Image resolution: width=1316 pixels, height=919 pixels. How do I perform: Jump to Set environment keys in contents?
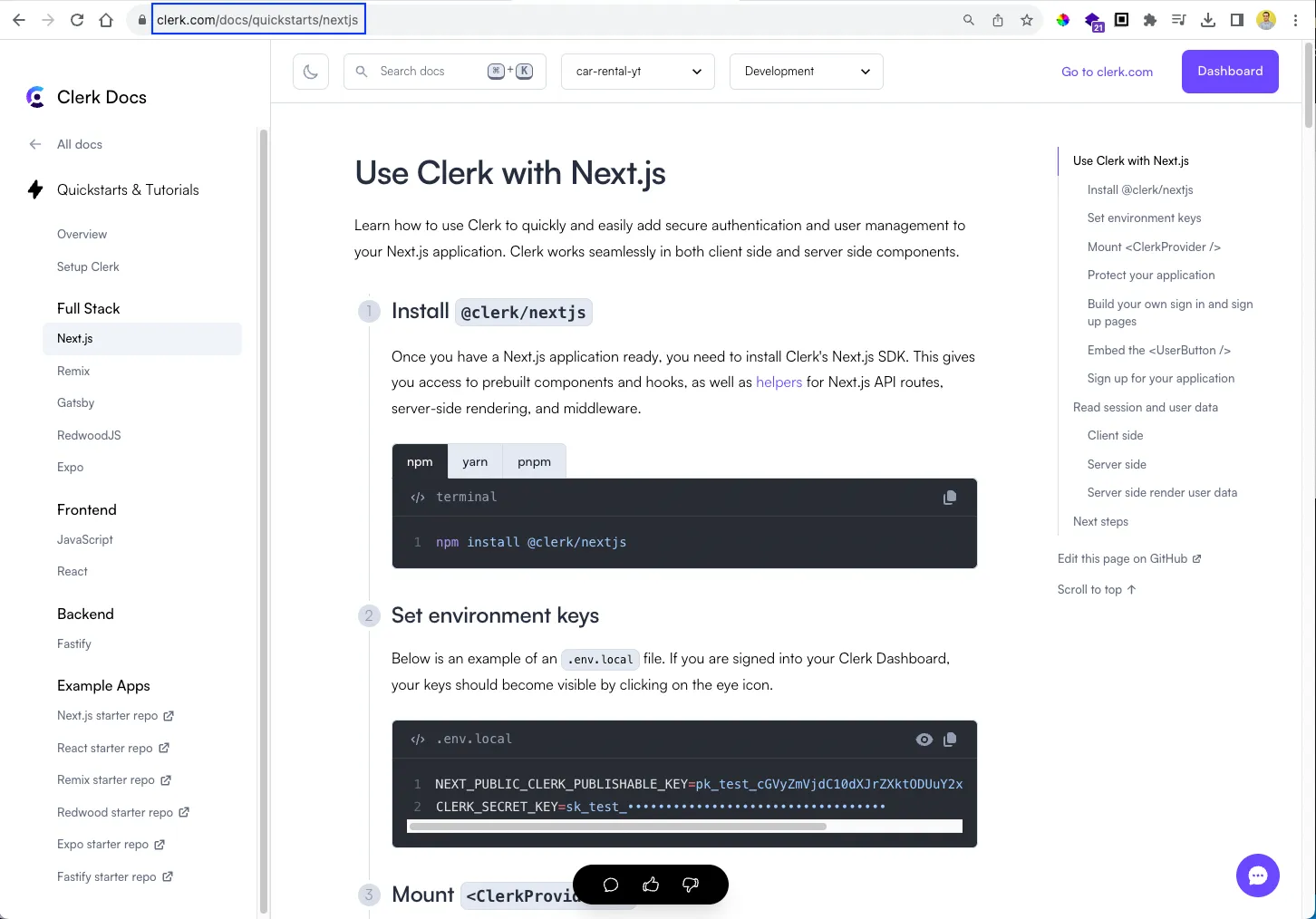tap(1144, 218)
